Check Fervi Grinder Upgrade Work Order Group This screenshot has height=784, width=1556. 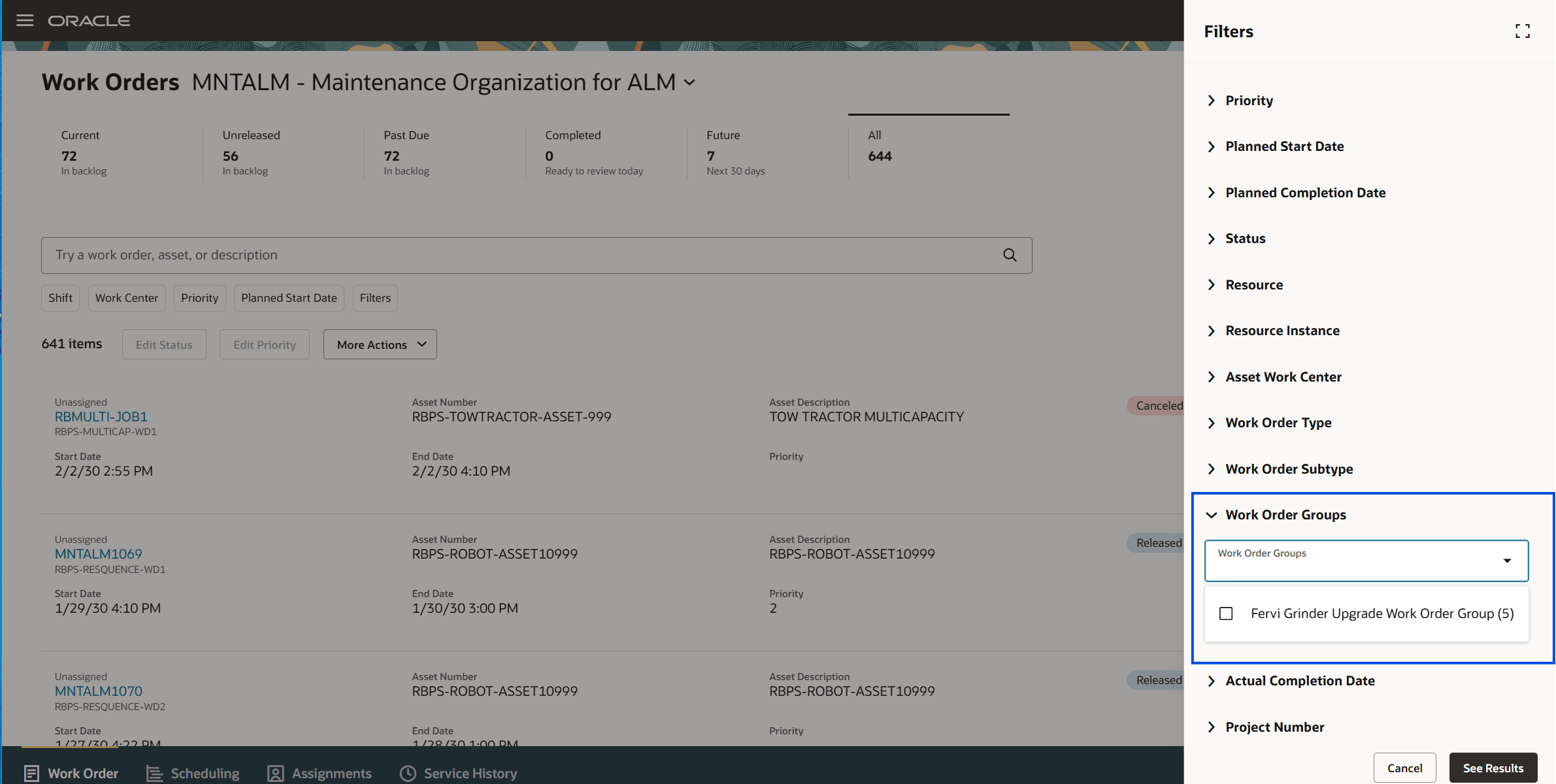(x=1226, y=613)
